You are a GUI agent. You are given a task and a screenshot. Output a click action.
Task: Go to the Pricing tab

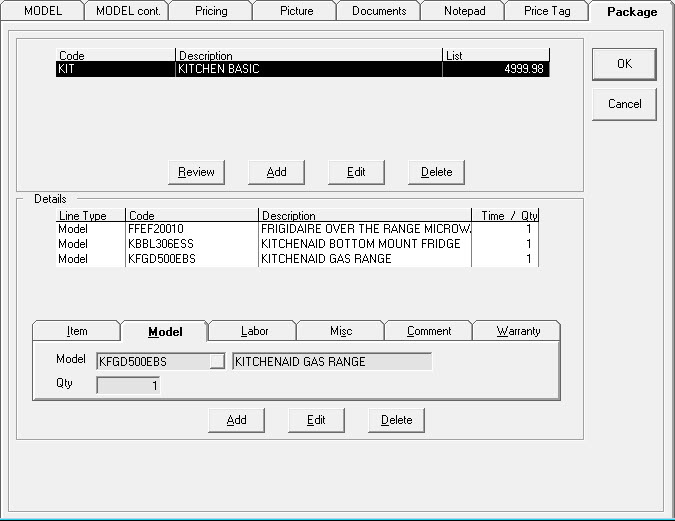click(x=211, y=11)
